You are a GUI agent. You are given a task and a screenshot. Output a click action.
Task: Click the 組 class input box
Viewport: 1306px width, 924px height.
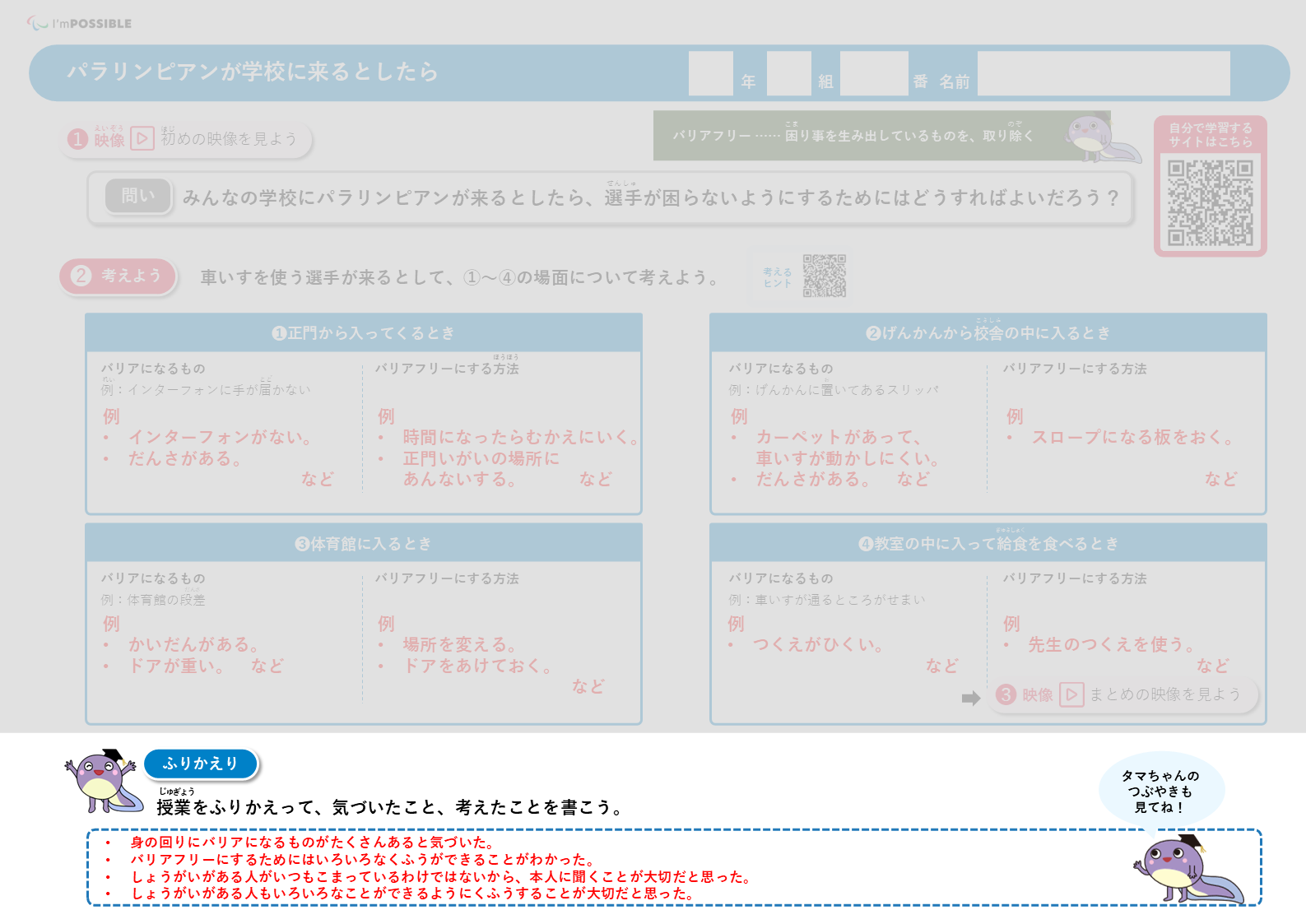pos(788,74)
